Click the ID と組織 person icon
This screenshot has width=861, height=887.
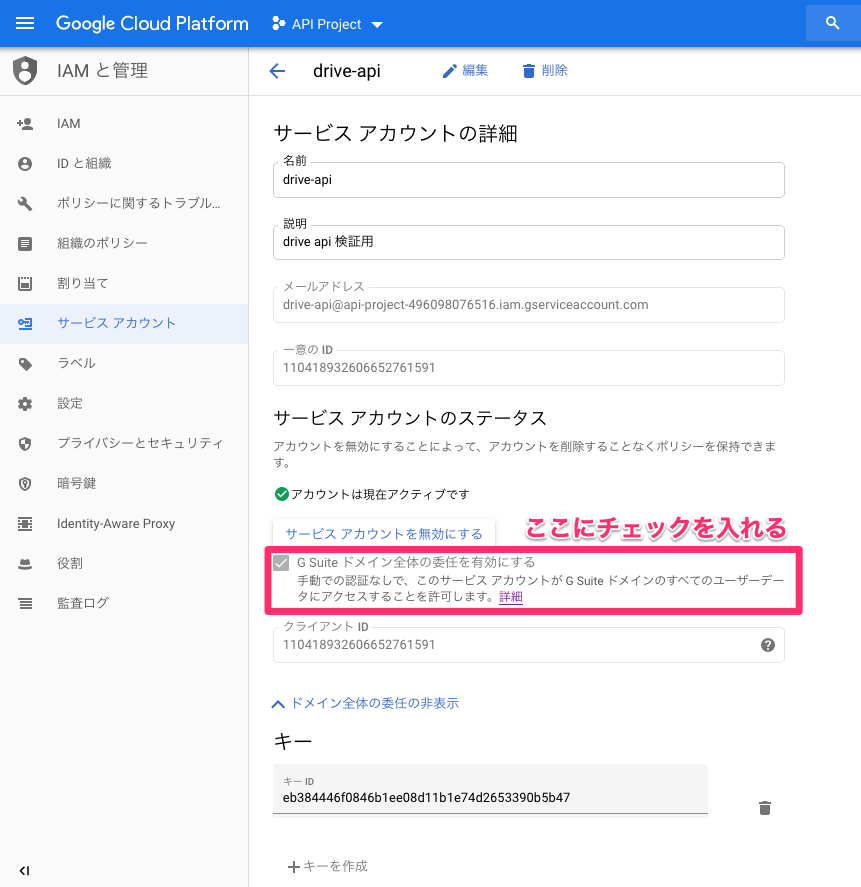point(25,164)
